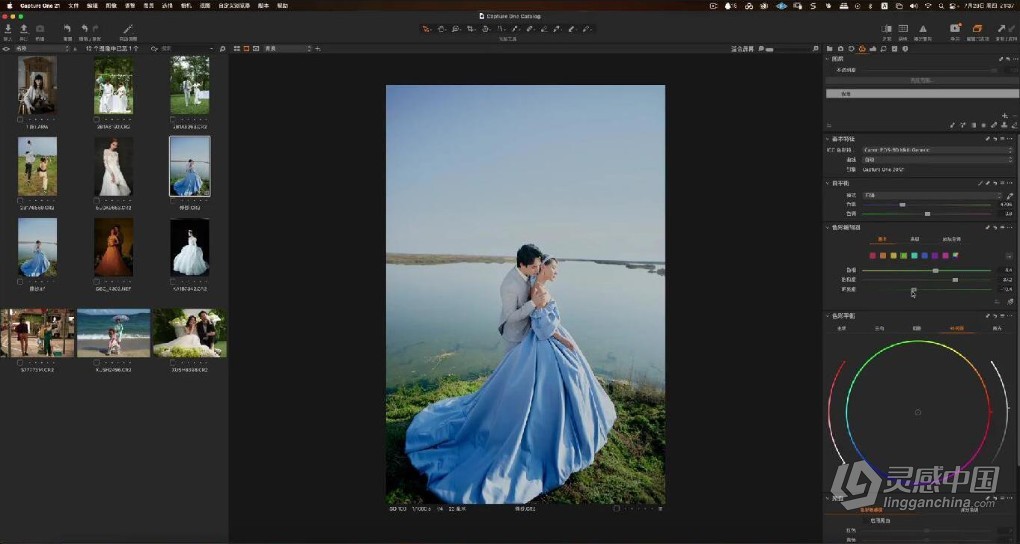Click the Import icon in the toolbar
This screenshot has width=1020, height=544.
(8, 28)
